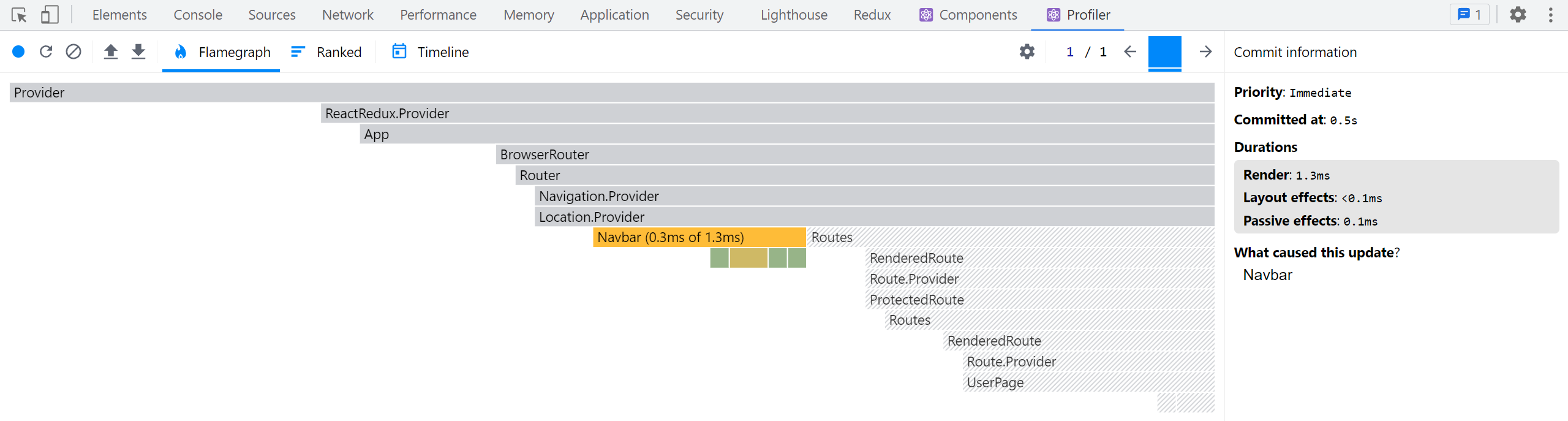Open the Profiler settings gear
This screenshot has height=421, width=1568.
coord(1027,52)
